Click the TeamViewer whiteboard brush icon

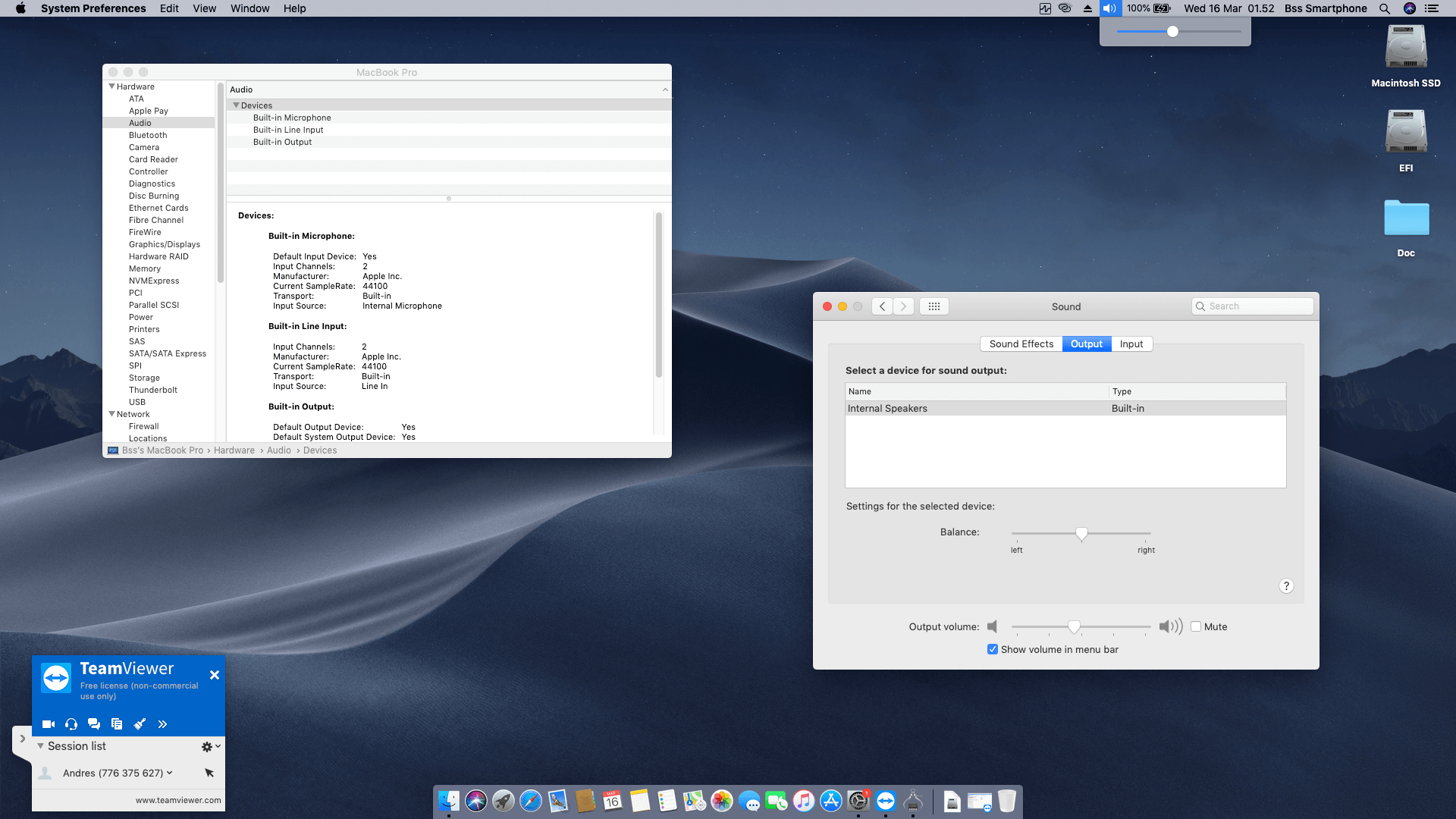point(140,724)
